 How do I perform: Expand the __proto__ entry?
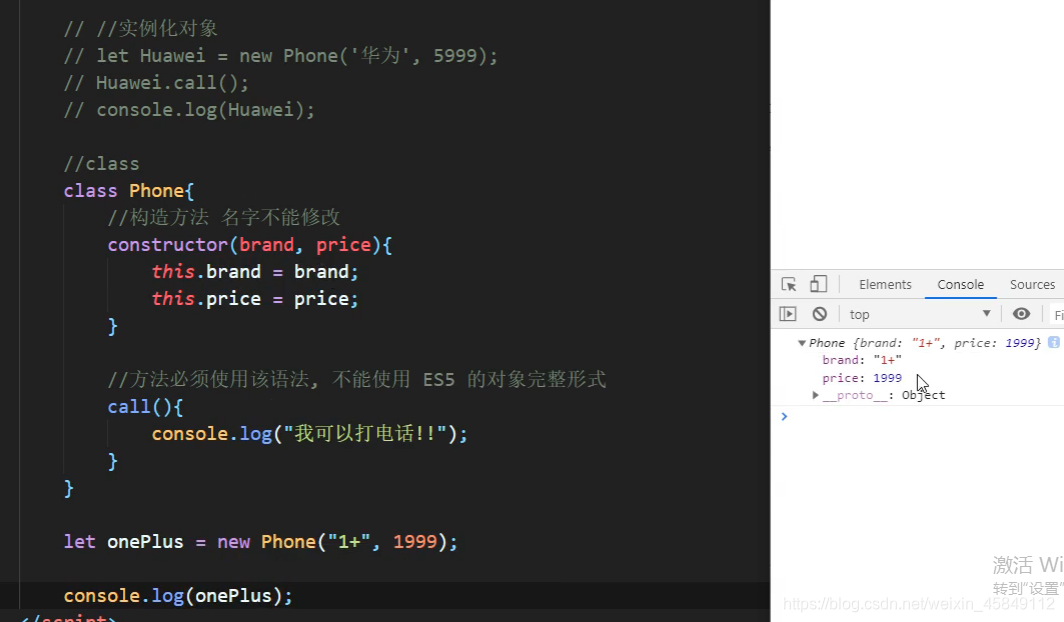pyautogui.click(x=815, y=395)
